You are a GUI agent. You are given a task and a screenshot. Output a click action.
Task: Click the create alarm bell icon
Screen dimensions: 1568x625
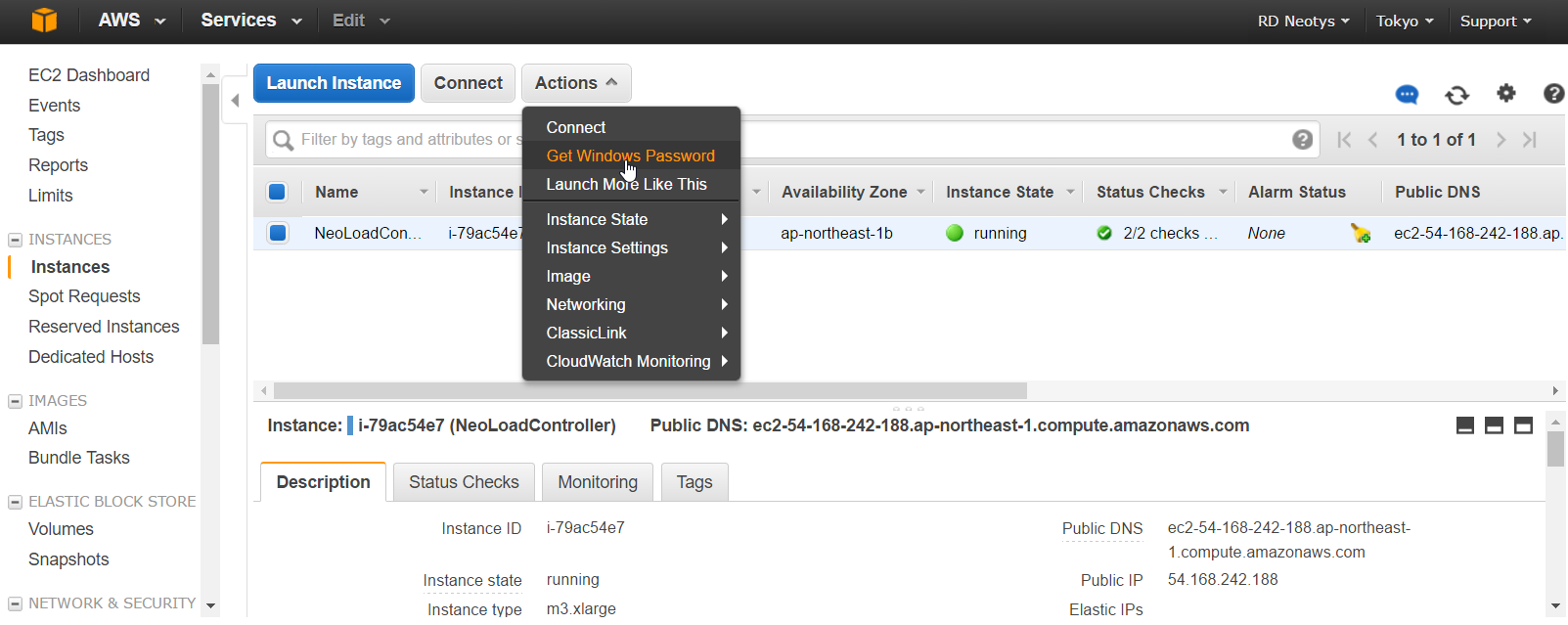click(x=1360, y=233)
